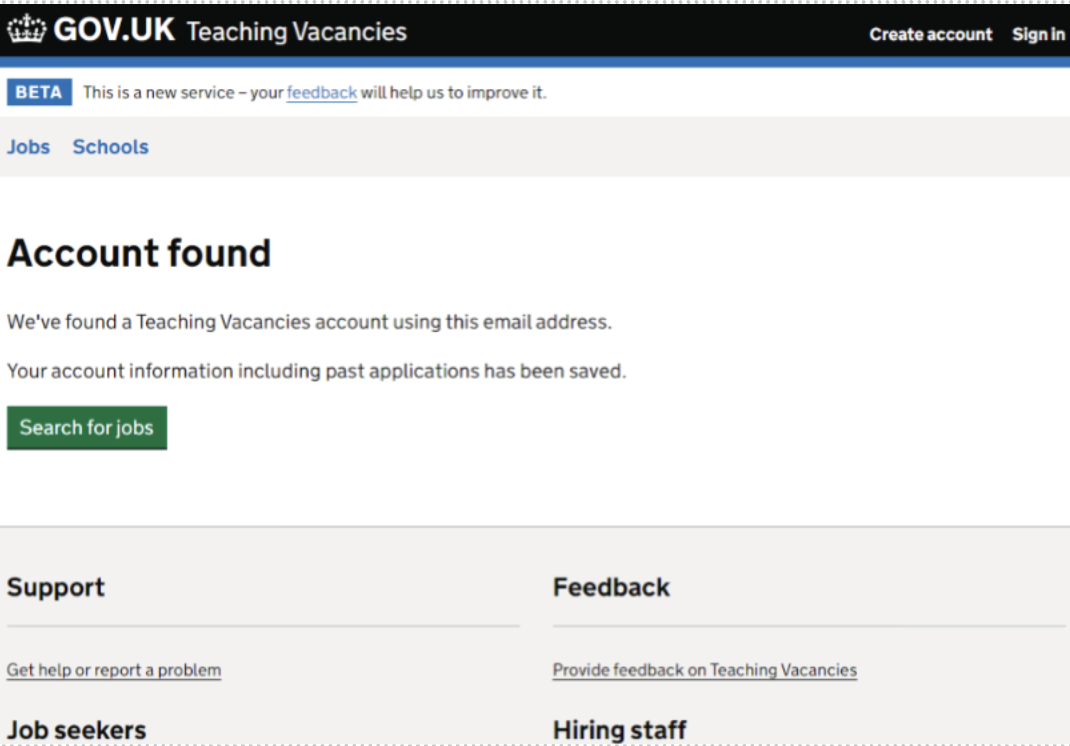This screenshot has height=746, width=1070.
Task: Open Teaching Vacancies service home link
Action: [296, 32]
